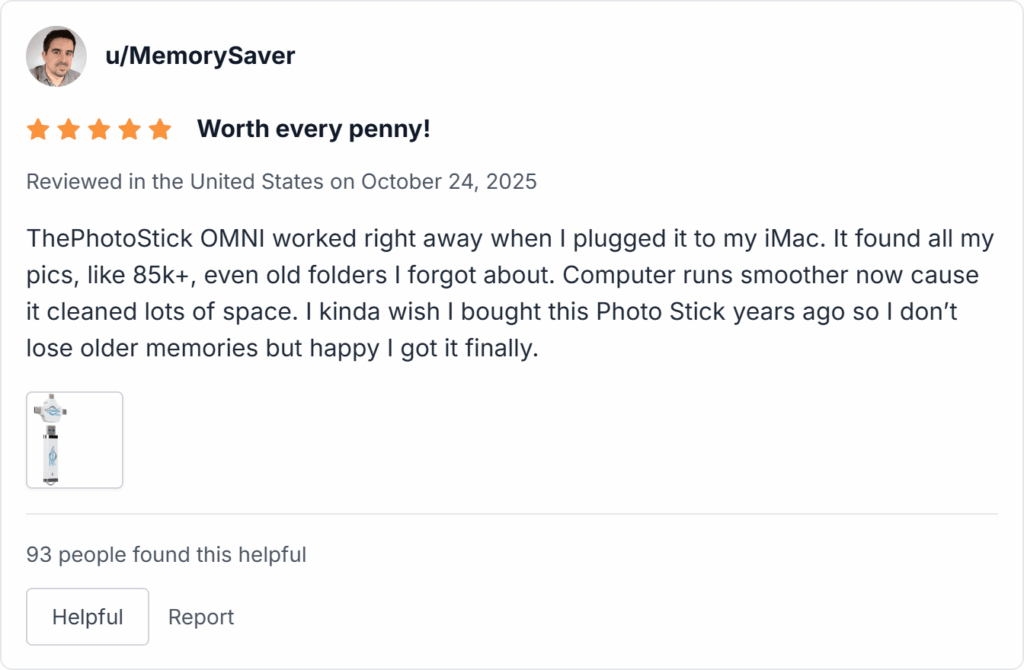Click the second star in the rating
Screen dimensions: 1024x670
tap(69, 128)
